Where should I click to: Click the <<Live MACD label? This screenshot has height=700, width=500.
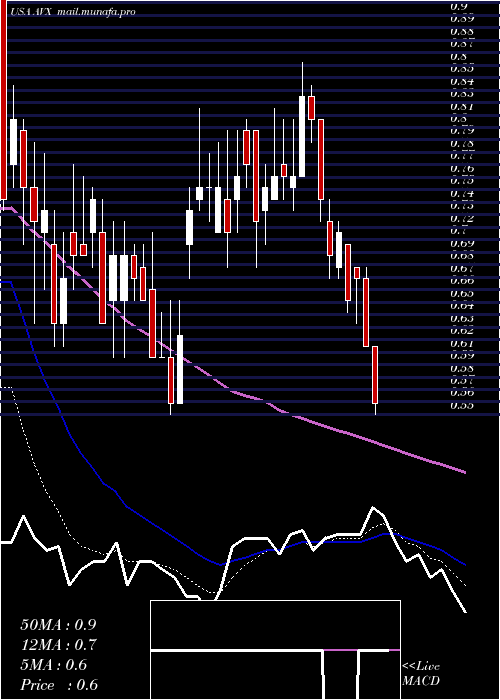click(421, 674)
